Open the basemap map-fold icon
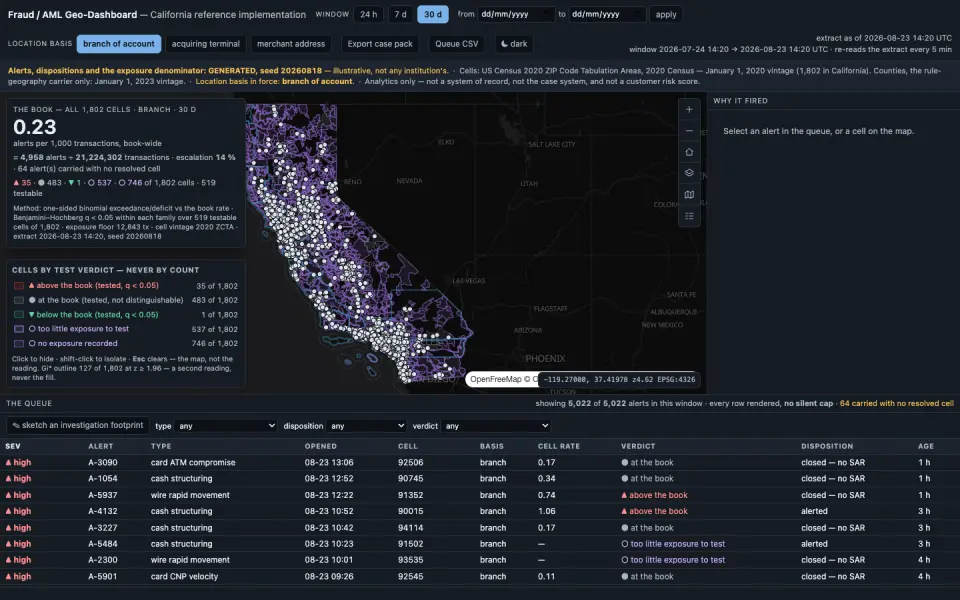 [689, 195]
